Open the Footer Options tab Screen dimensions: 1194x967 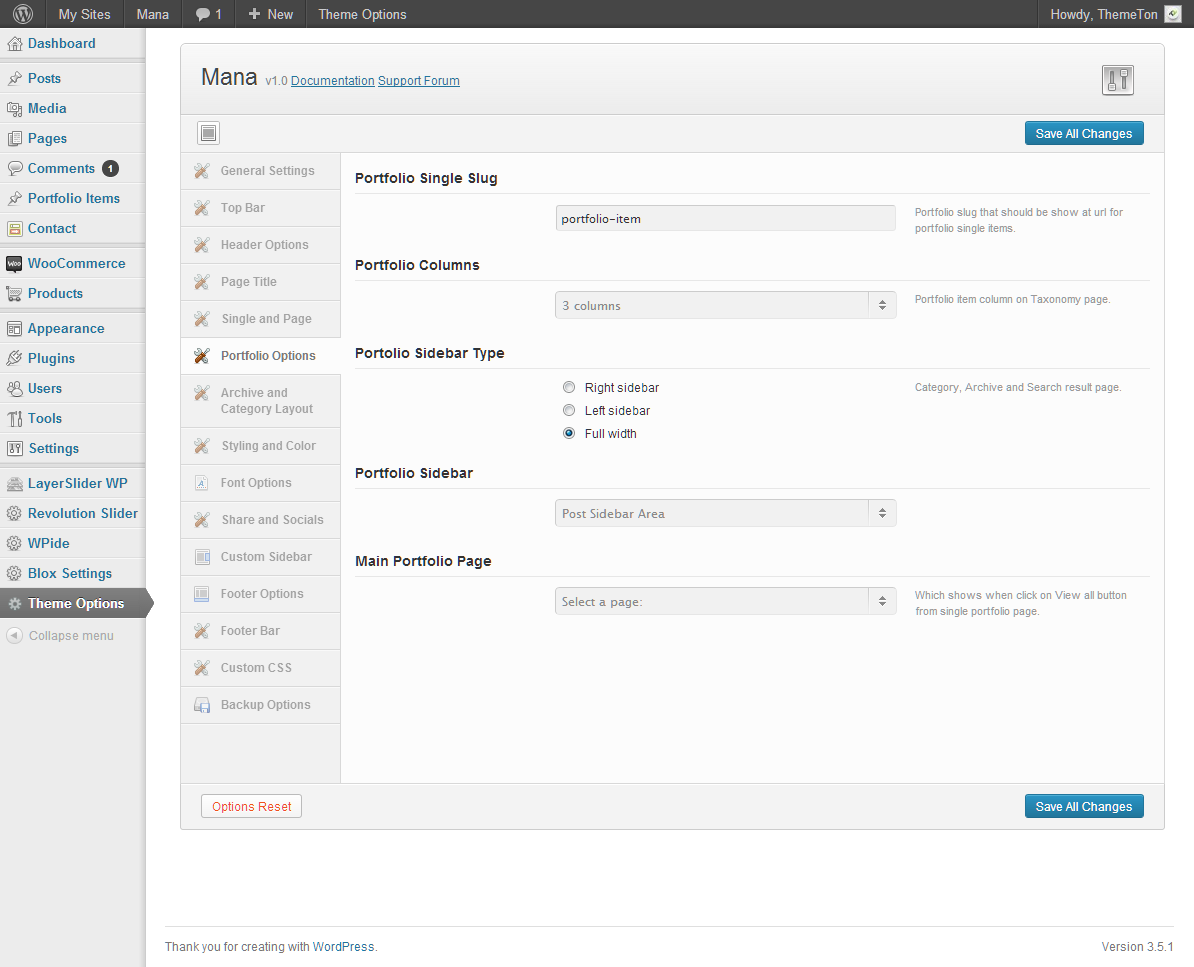point(261,594)
